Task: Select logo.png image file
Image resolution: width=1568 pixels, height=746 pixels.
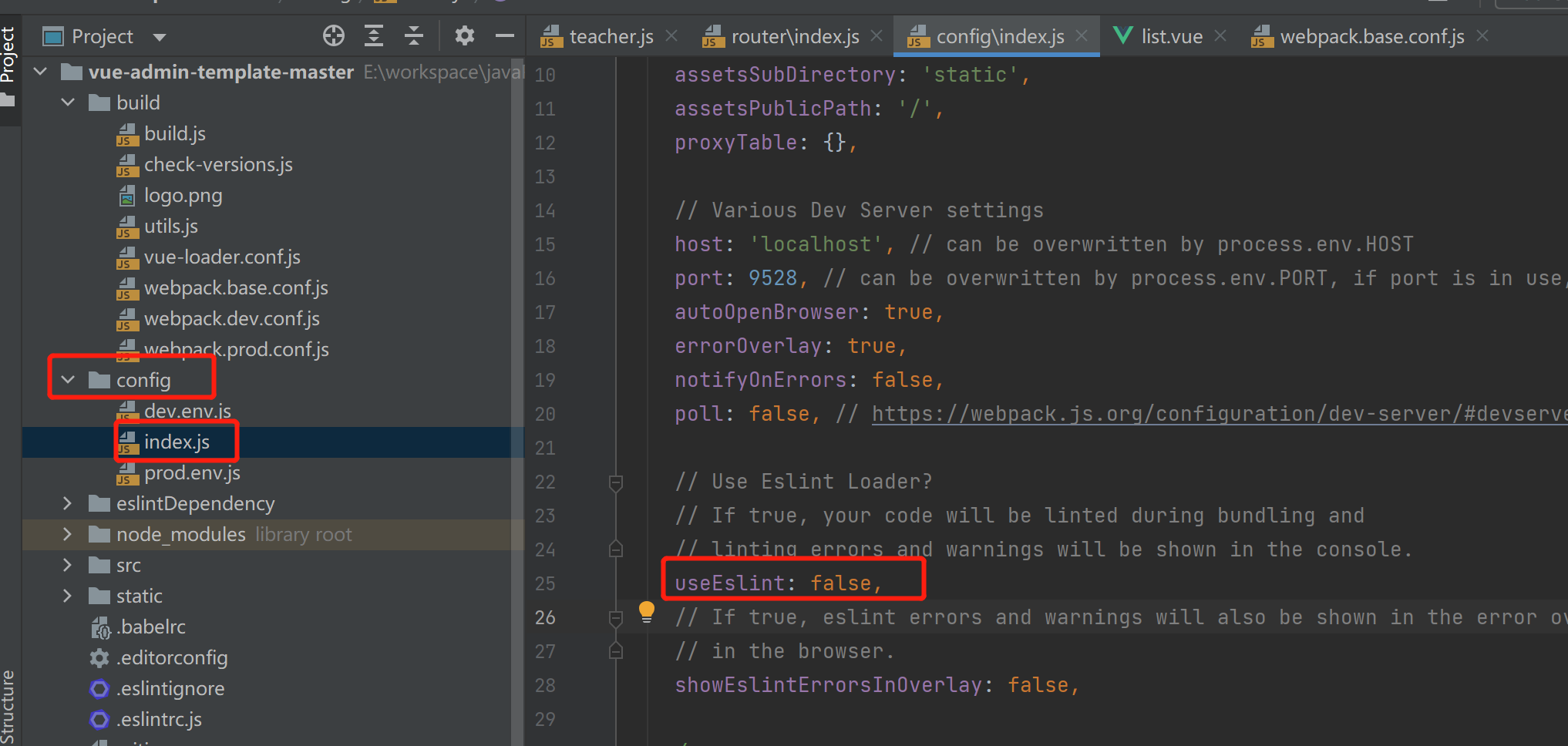Action: (x=183, y=195)
